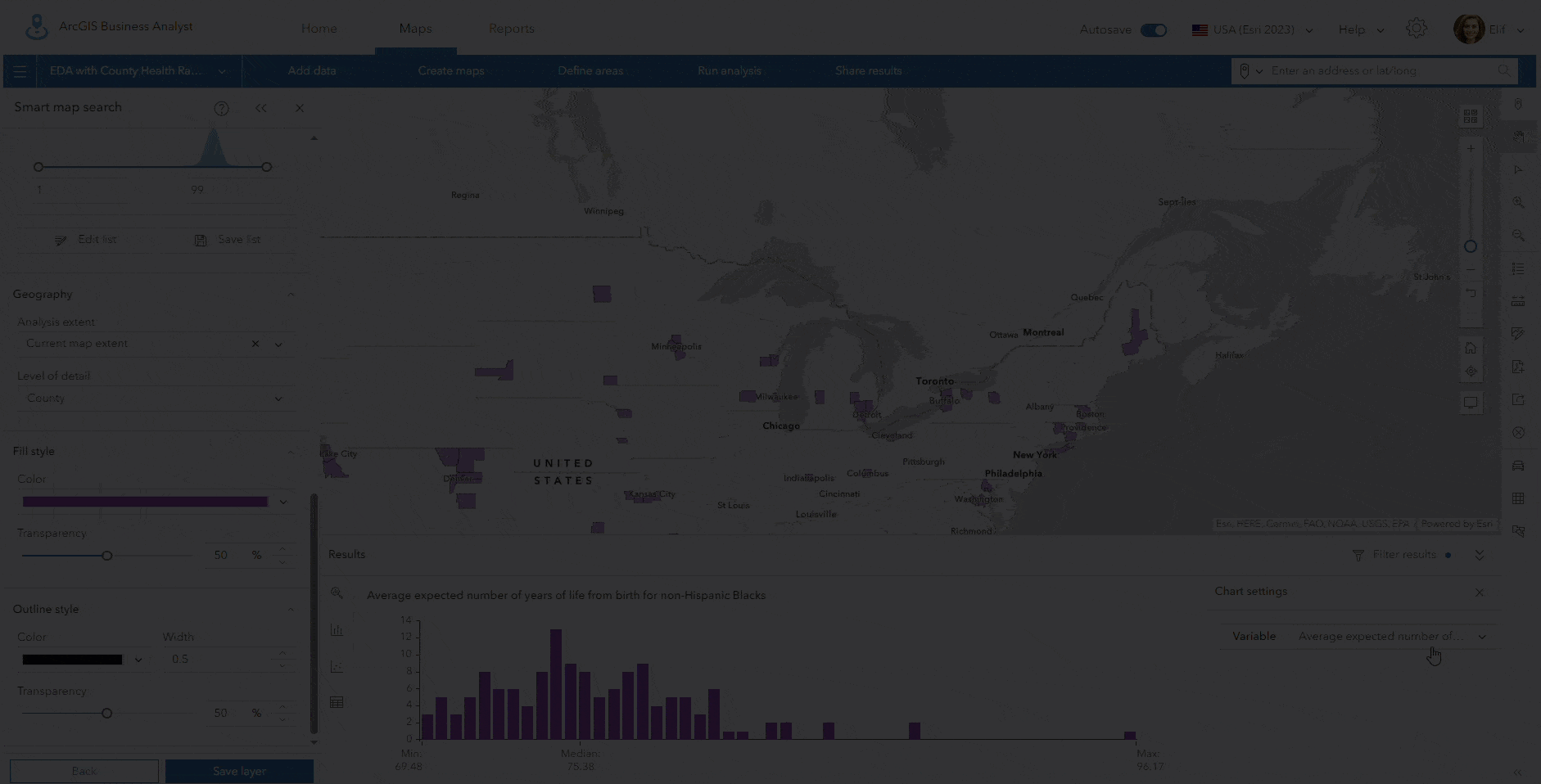Viewport: 1541px width, 784px height.
Task: Collapse the Results panel
Action: click(x=1480, y=555)
